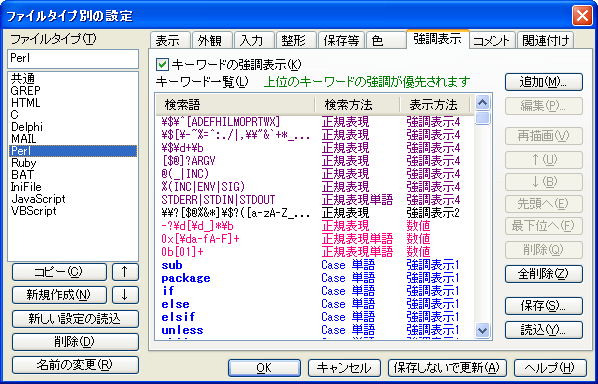Click the 新規作成(N) button
598x384 pixels.
click(x=59, y=295)
